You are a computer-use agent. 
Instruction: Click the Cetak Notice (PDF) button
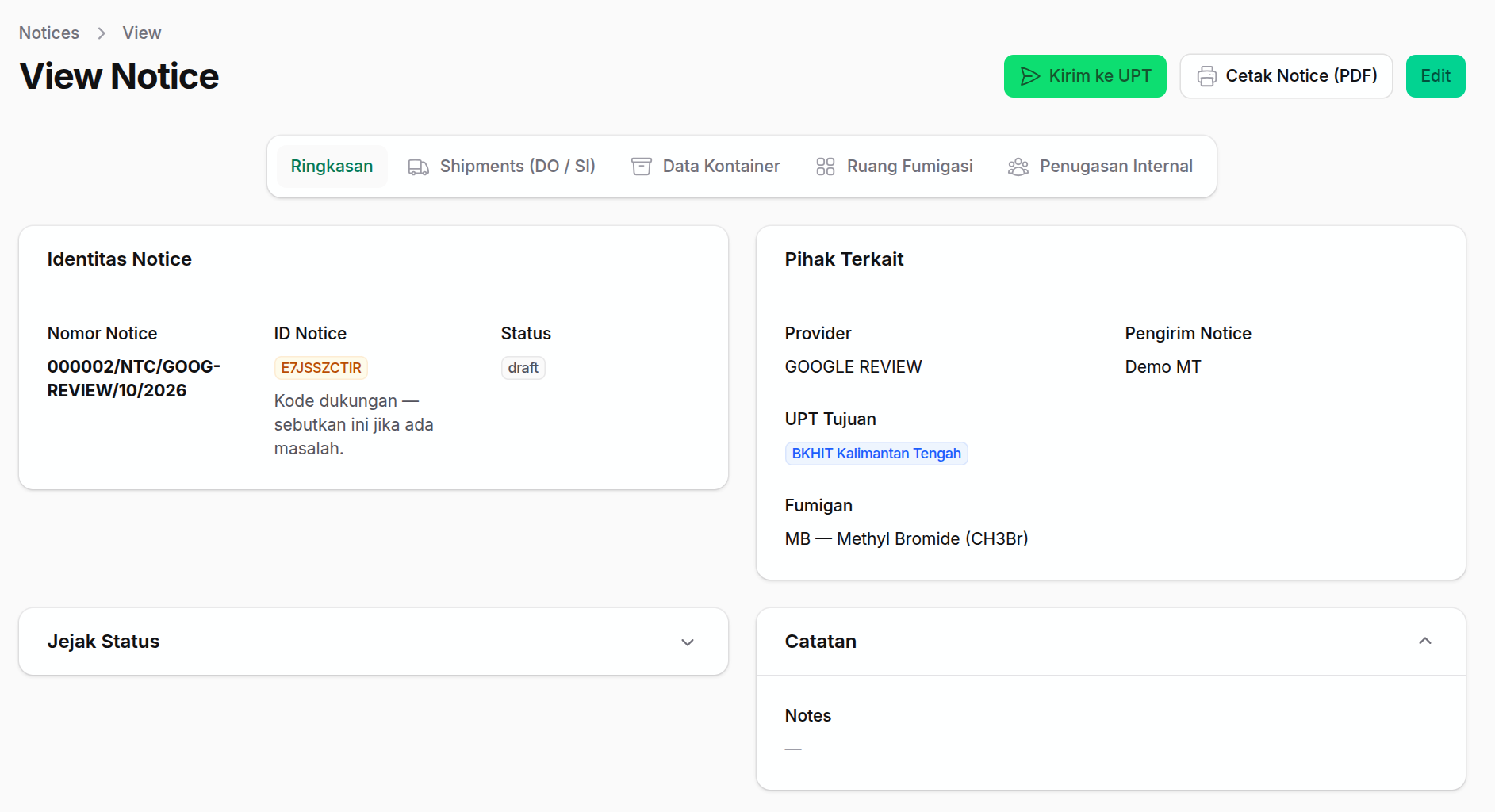1286,76
